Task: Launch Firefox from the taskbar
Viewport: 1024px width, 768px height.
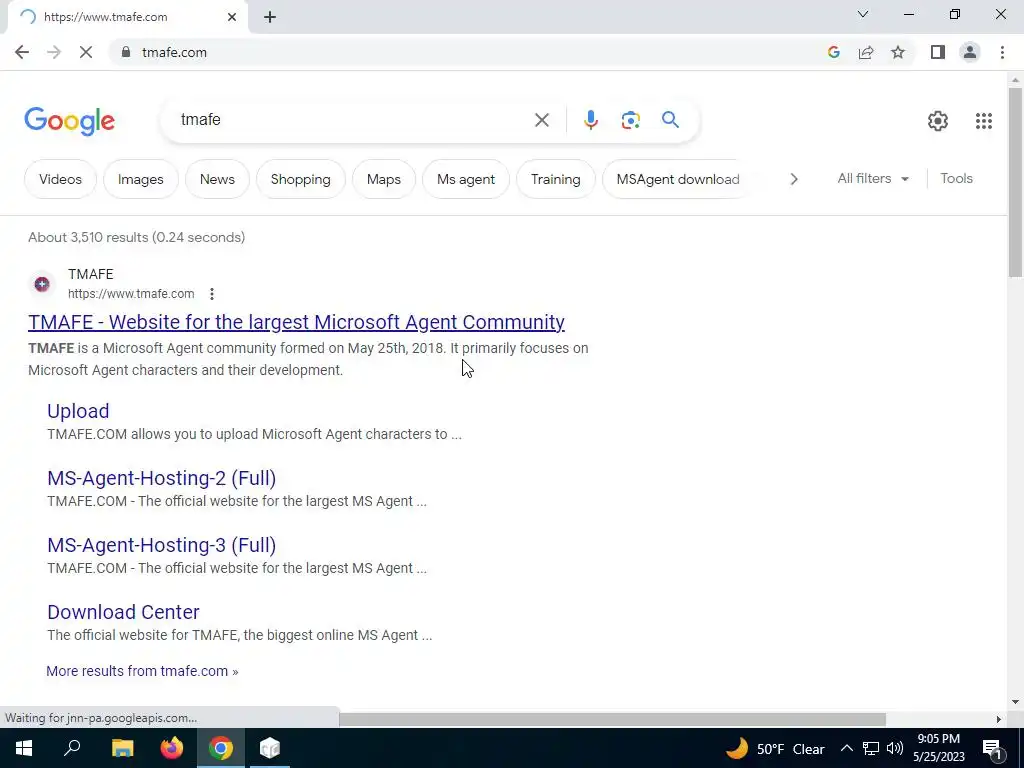Action: [x=172, y=748]
